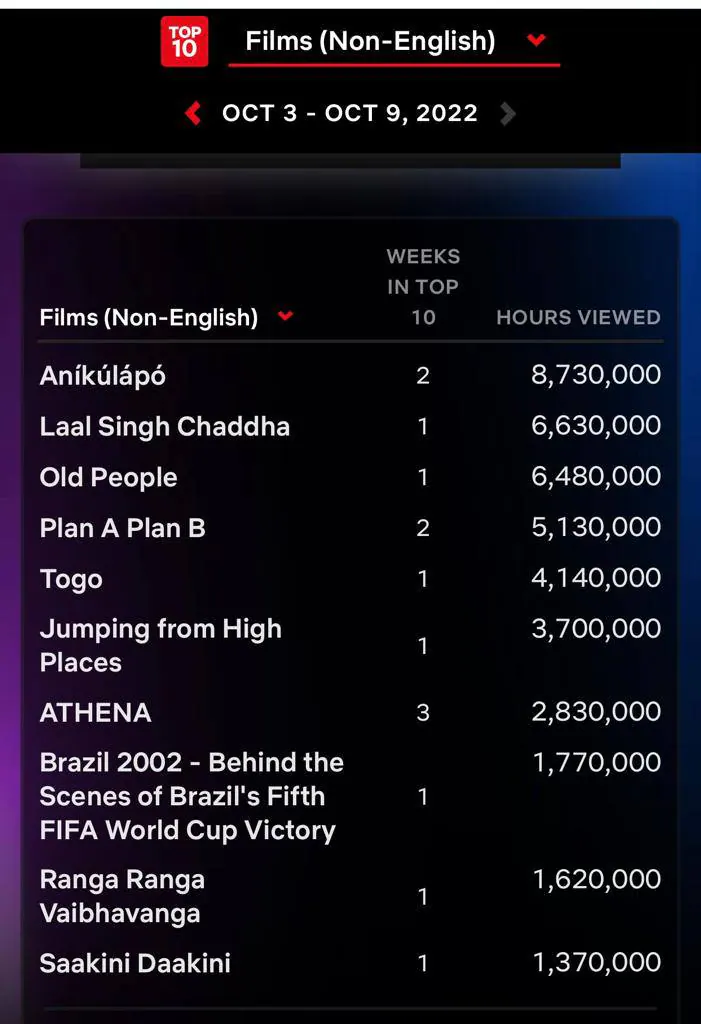The image size is (701, 1024).
Task: Click the Weeks in Top 10 header
Action: point(423,287)
